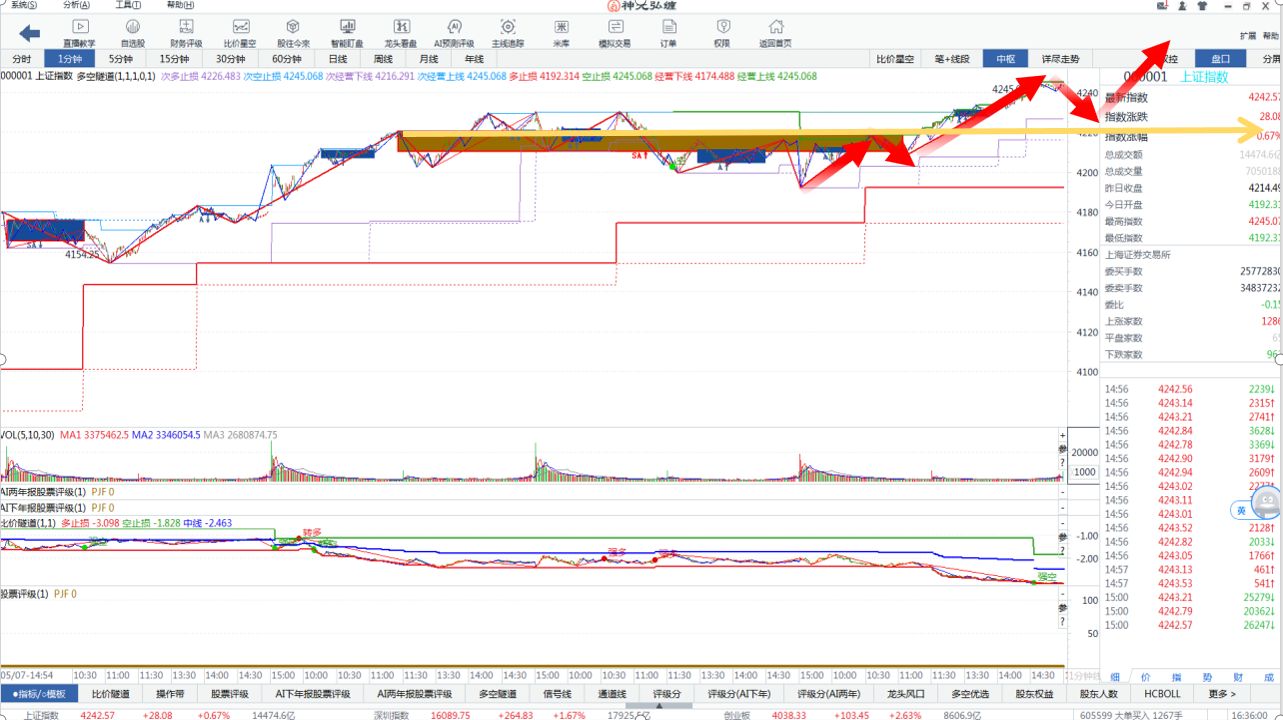Expand the 更多 > indicator list
This screenshot has height=720, width=1283.
click(x=1222, y=694)
